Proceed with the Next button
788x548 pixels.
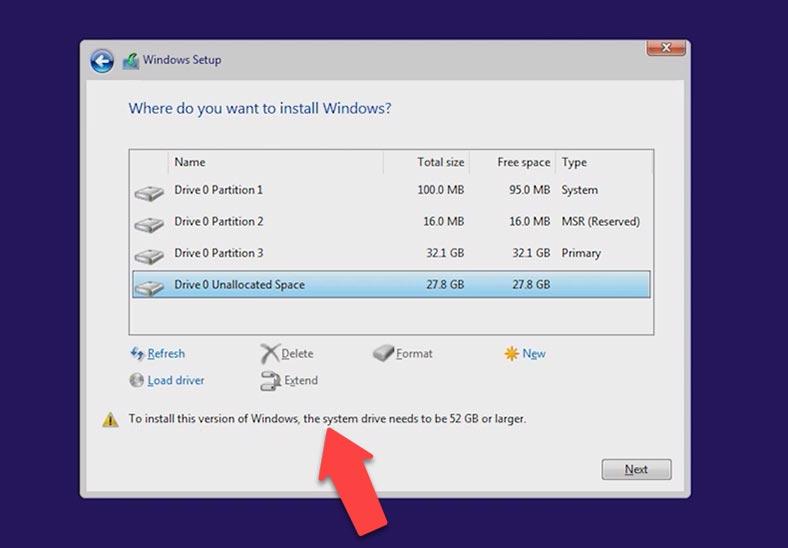click(636, 469)
